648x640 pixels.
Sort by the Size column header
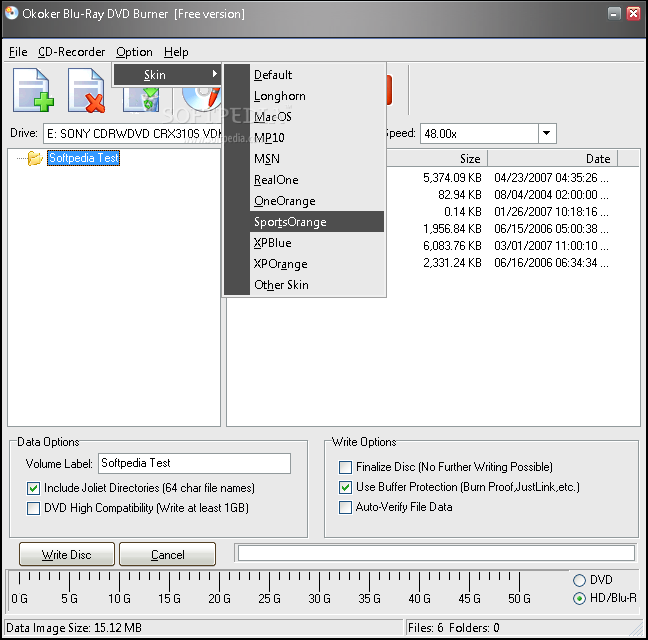[437, 159]
